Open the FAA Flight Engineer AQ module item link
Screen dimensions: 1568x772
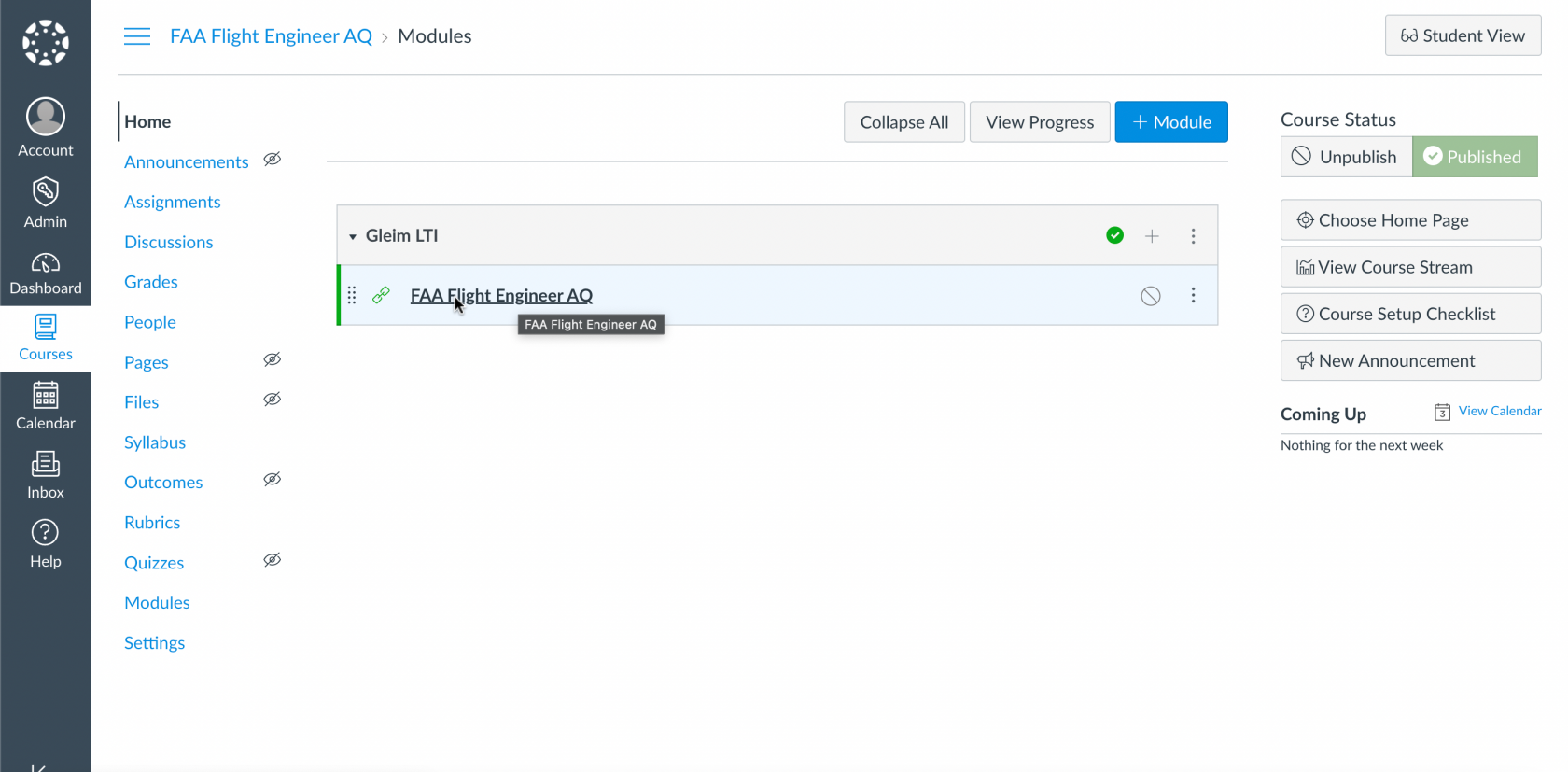[501, 296]
